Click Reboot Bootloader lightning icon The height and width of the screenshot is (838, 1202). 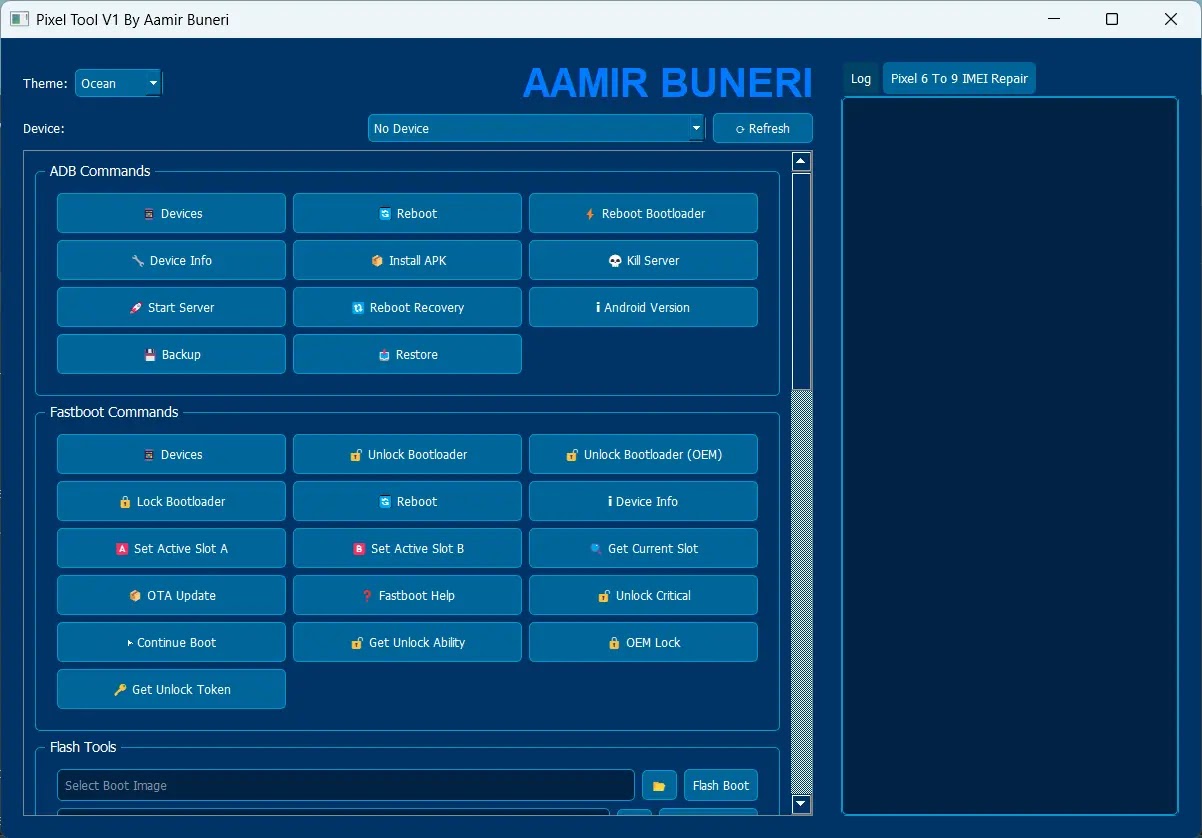[x=591, y=214]
